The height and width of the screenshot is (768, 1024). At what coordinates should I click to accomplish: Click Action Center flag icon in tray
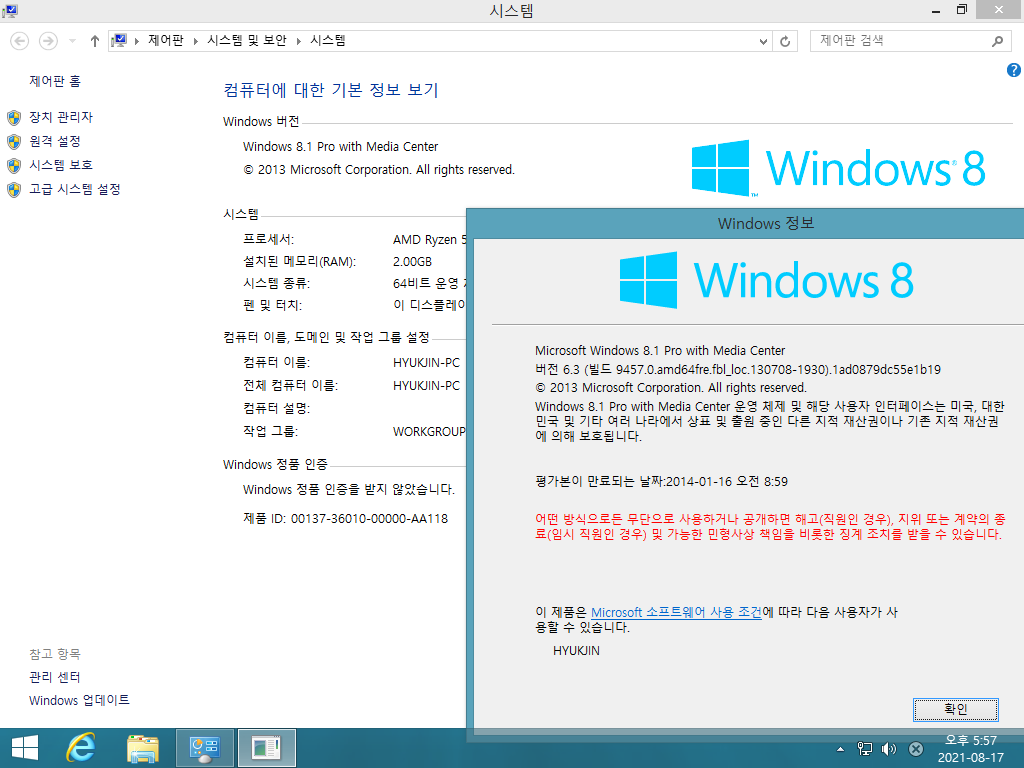click(x=916, y=749)
